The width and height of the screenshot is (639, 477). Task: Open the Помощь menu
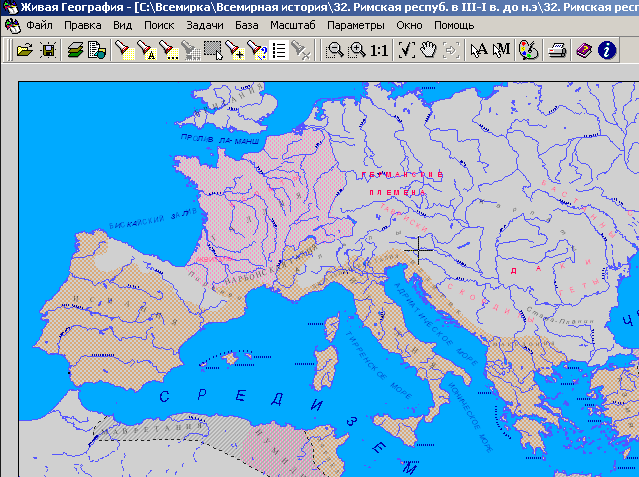(454, 24)
